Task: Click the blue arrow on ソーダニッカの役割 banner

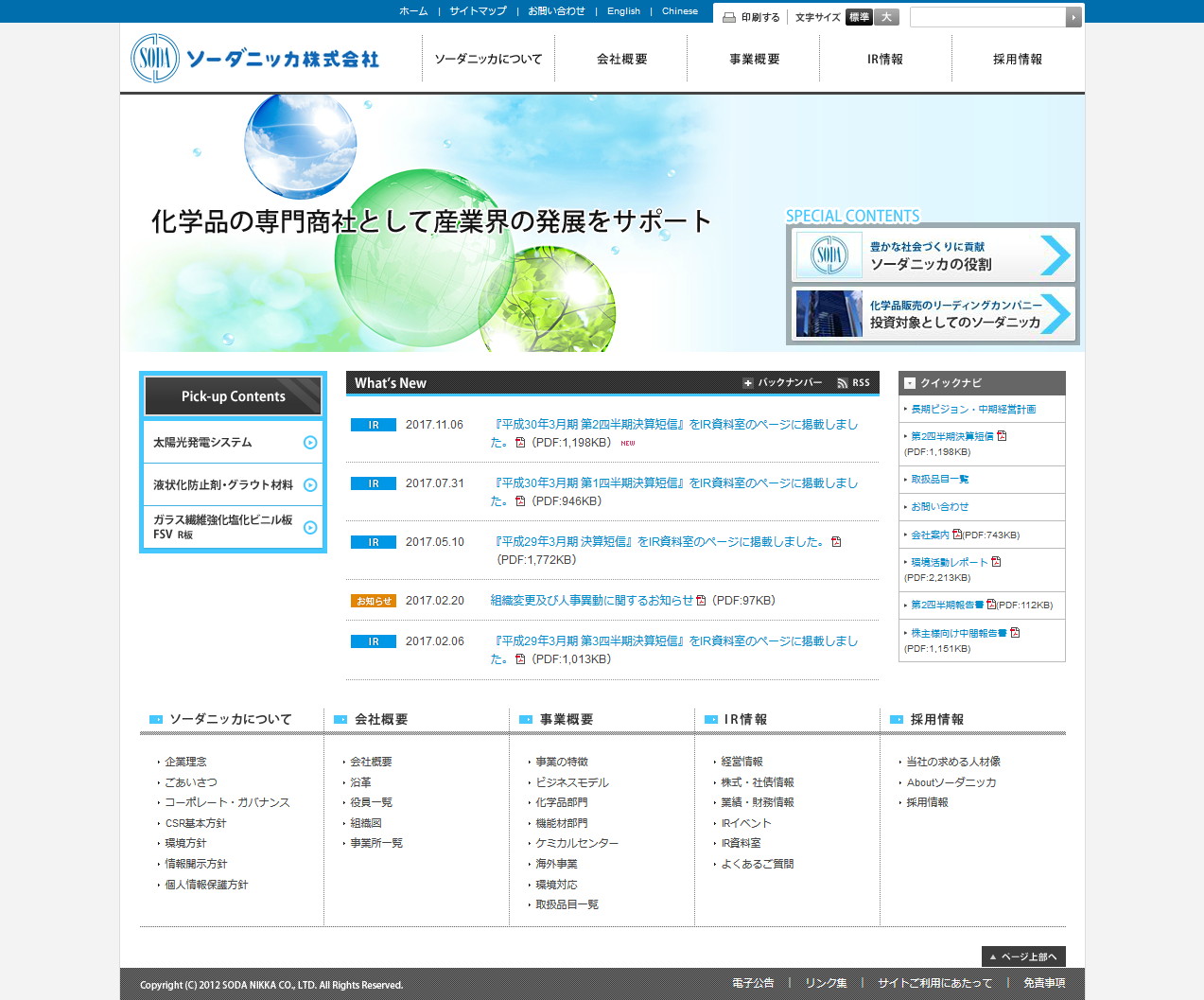Action: click(x=1055, y=254)
